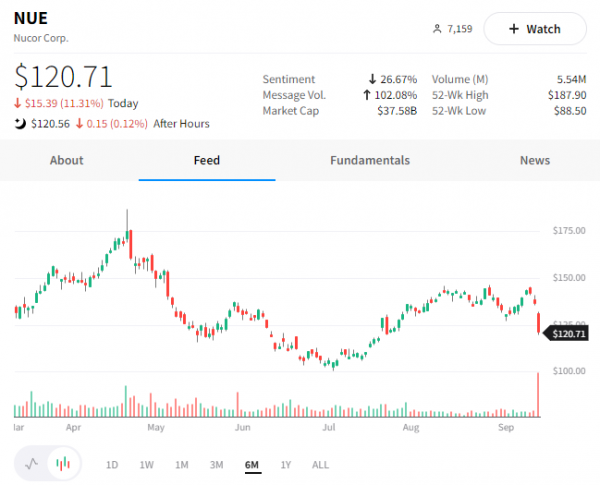Switch to line chart view icon
The height and width of the screenshot is (485, 600).
point(32,464)
